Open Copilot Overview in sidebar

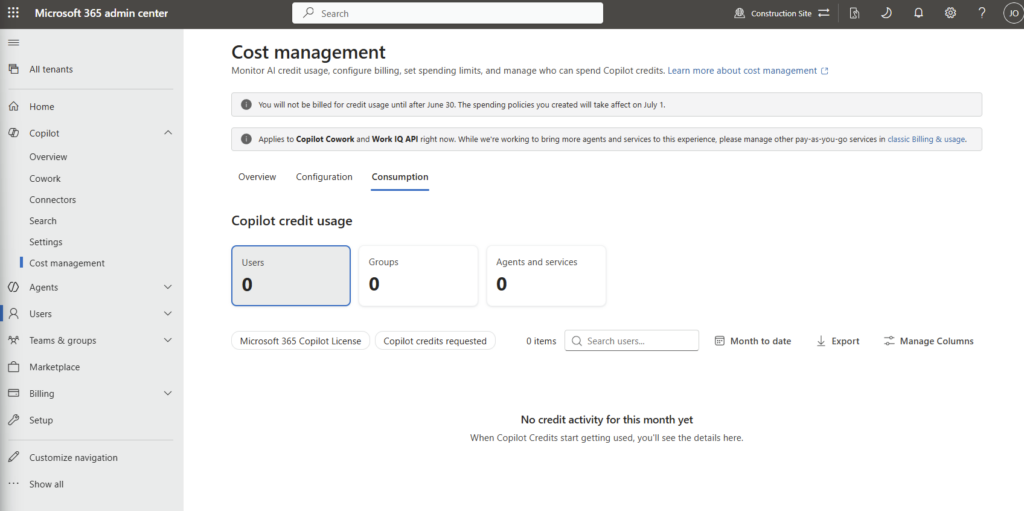tap(48, 157)
